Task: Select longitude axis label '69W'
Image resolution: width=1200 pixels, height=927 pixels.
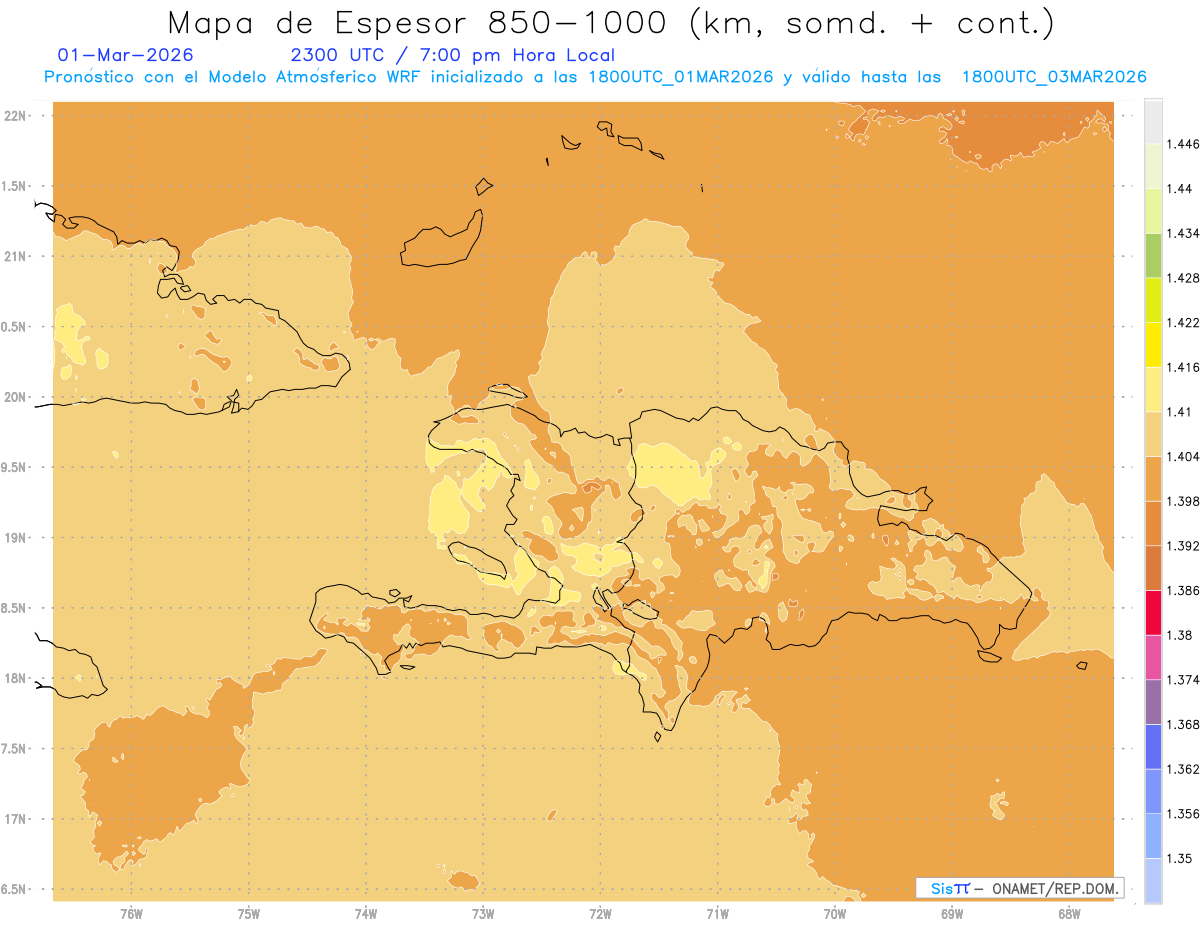Action: (952, 913)
